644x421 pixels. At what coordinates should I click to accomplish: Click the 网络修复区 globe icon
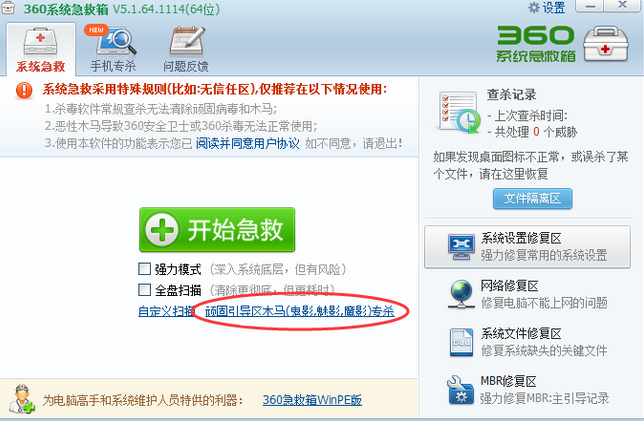click(x=461, y=294)
